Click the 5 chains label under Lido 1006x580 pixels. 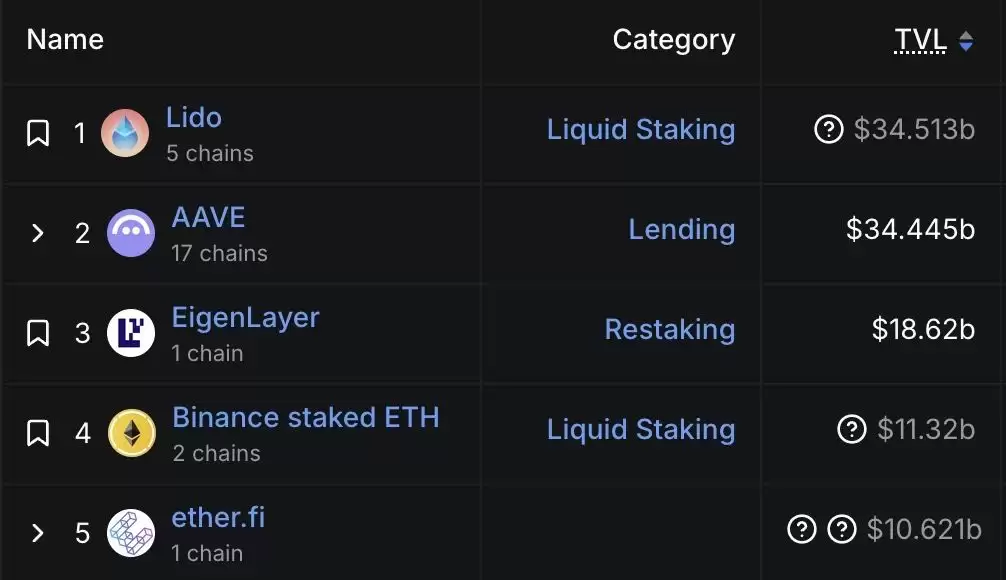[x=209, y=153]
